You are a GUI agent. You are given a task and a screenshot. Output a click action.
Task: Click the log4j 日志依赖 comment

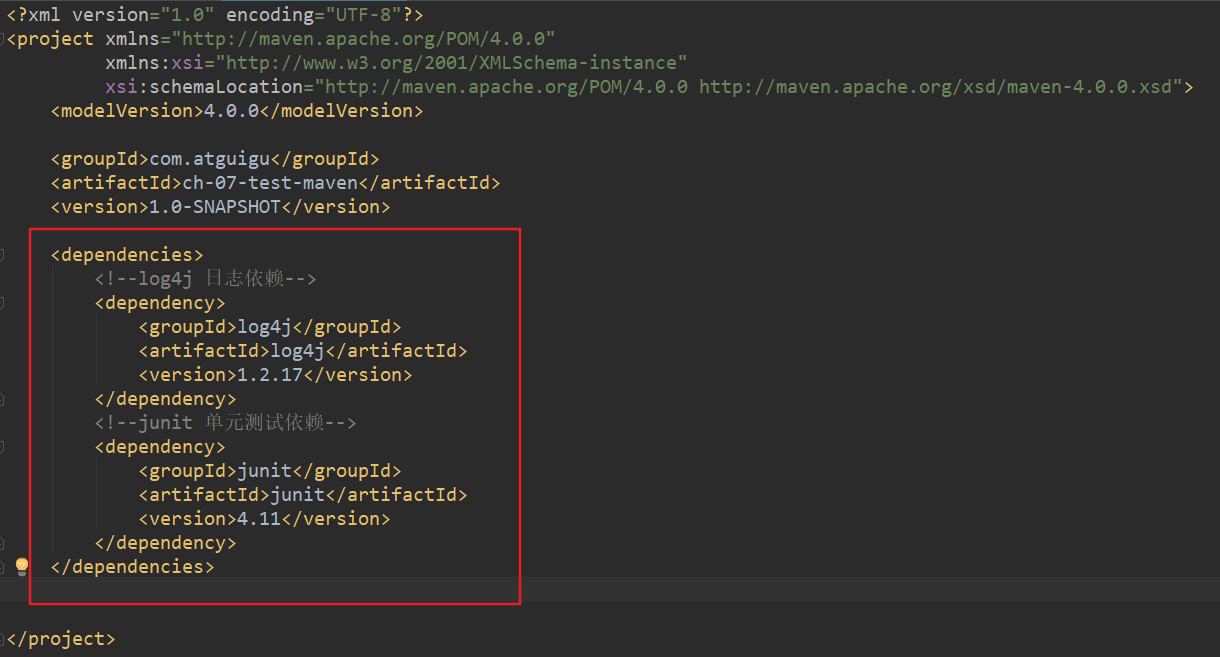(x=206, y=279)
